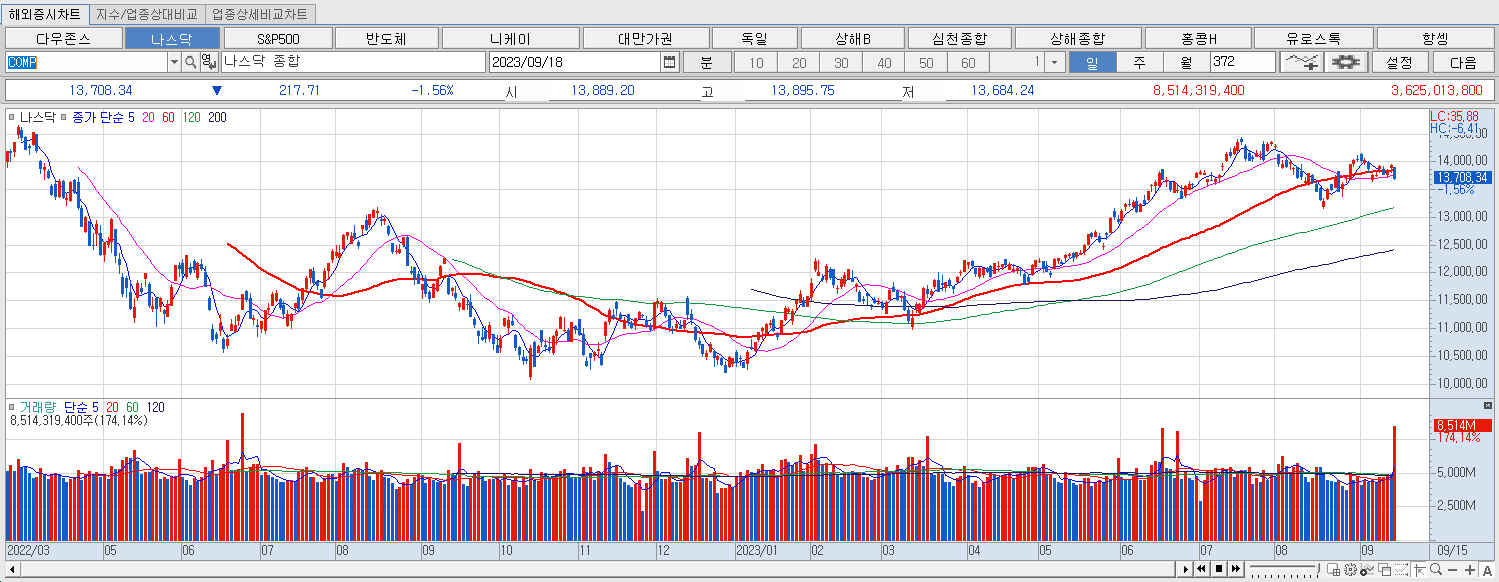Click current price tag 13,708.34 on axis

tap(1462, 177)
